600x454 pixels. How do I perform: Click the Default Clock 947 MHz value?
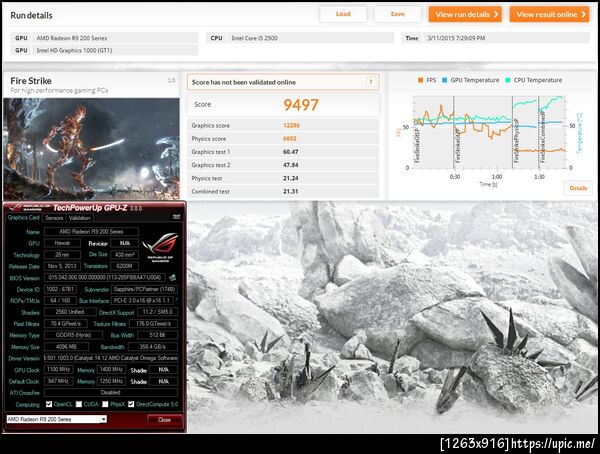[x=59, y=381]
